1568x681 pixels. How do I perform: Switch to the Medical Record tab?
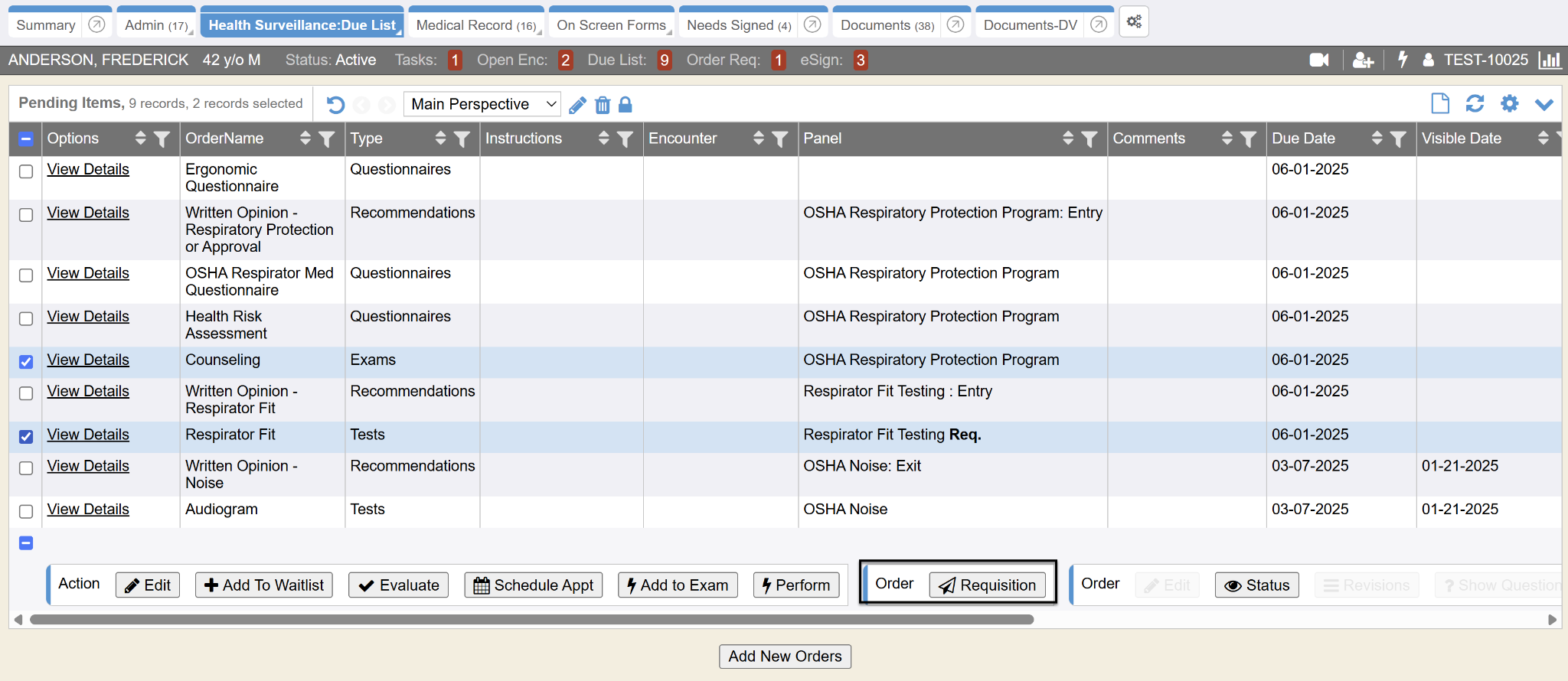[x=475, y=25]
